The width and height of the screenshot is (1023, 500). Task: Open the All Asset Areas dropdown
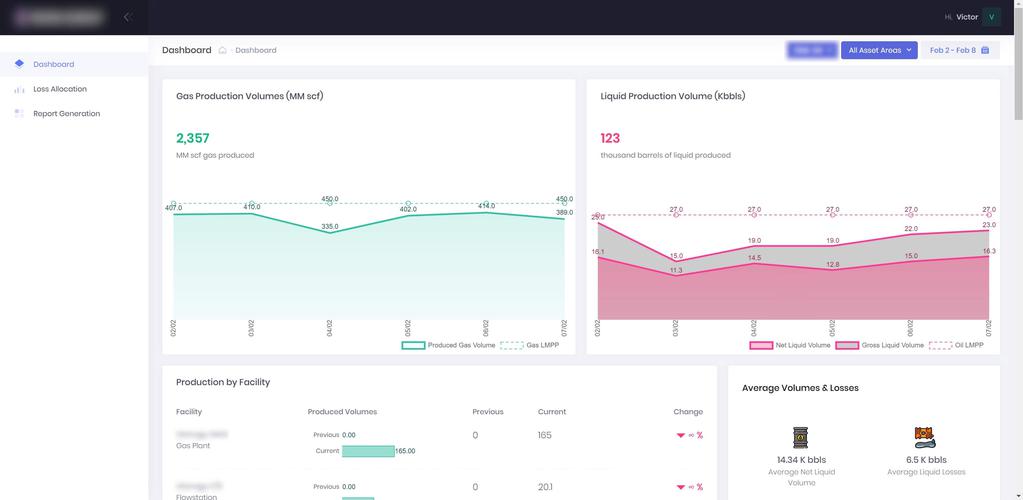(x=879, y=50)
